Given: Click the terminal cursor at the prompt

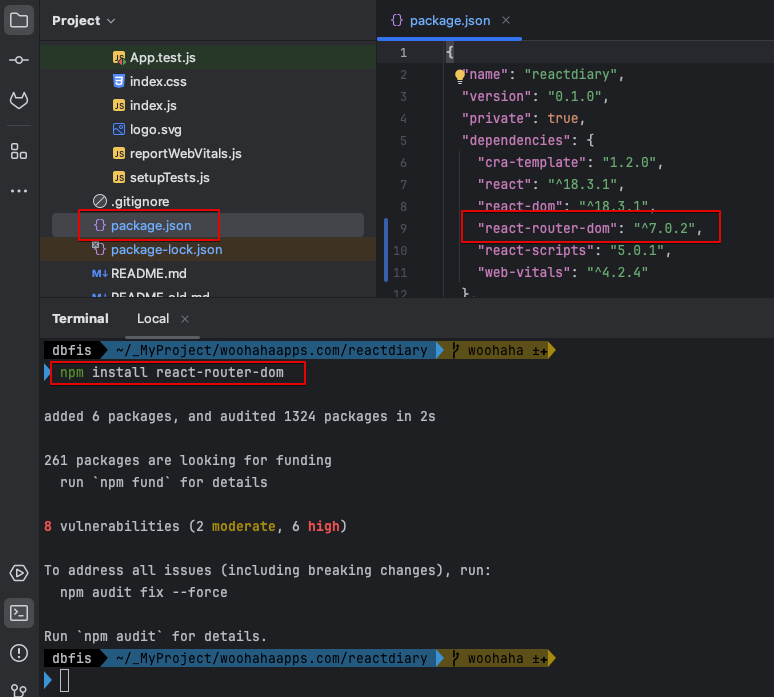Looking at the screenshot, I should (x=65, y=681).
